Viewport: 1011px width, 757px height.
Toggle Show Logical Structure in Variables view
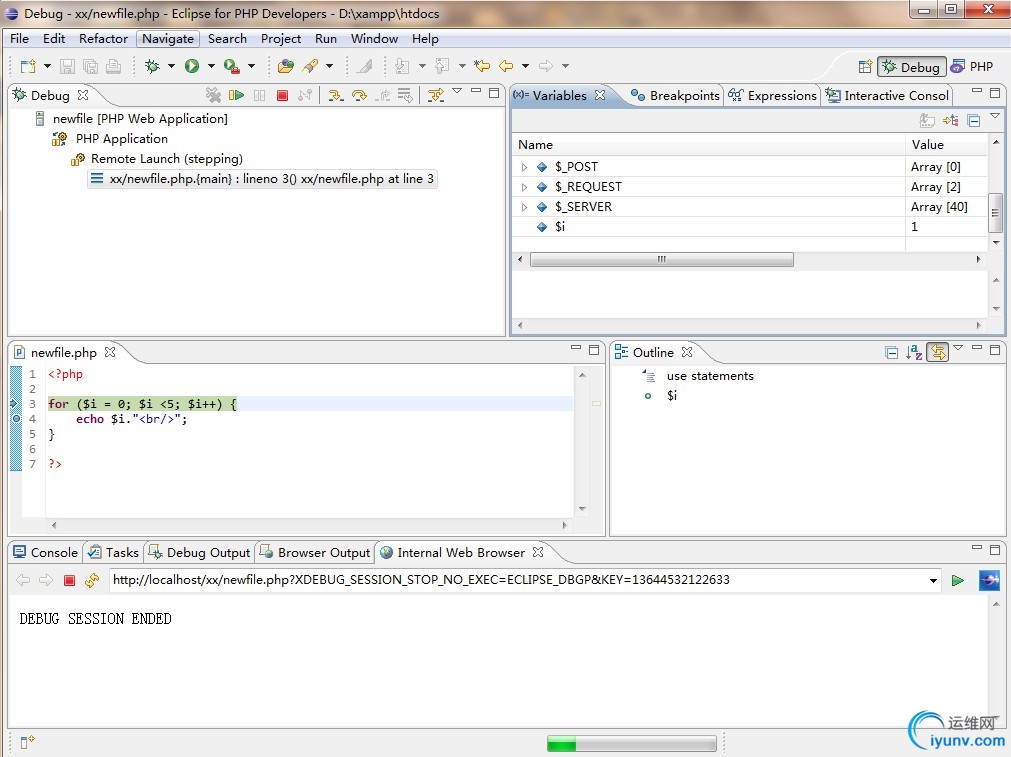click(951, 121)
